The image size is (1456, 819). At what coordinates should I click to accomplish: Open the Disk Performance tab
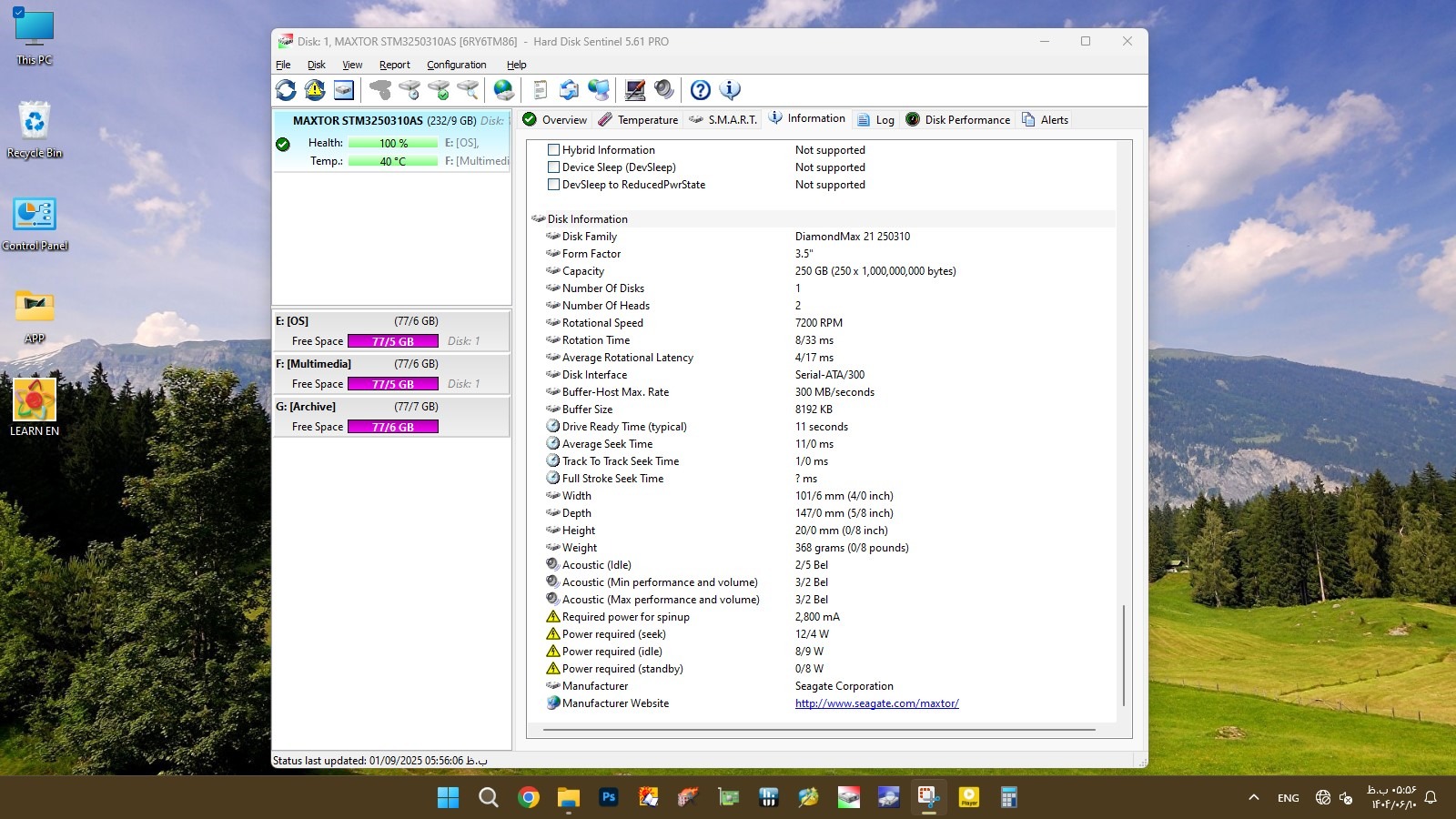957,119
